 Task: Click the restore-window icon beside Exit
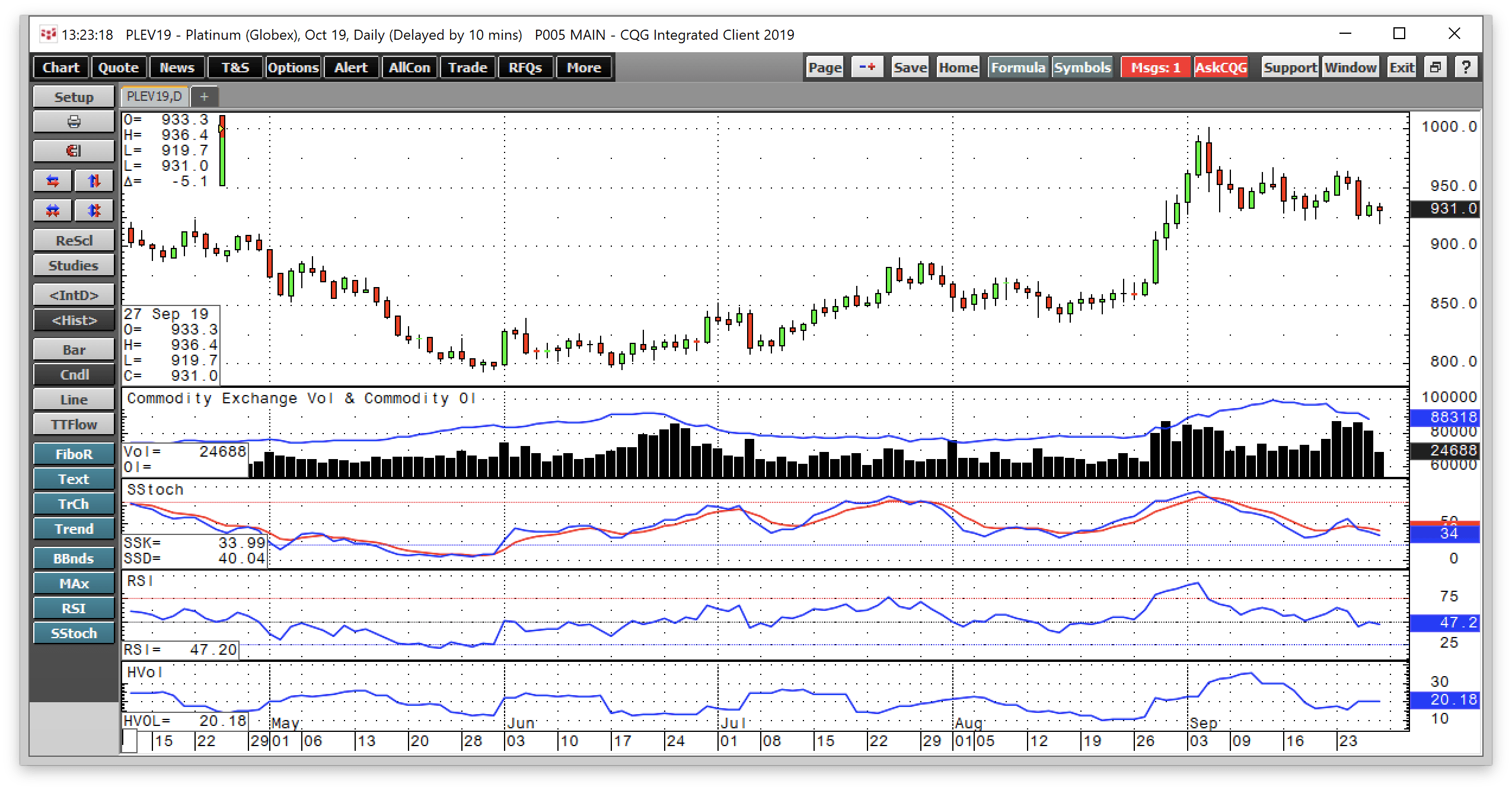[1435, 67]
